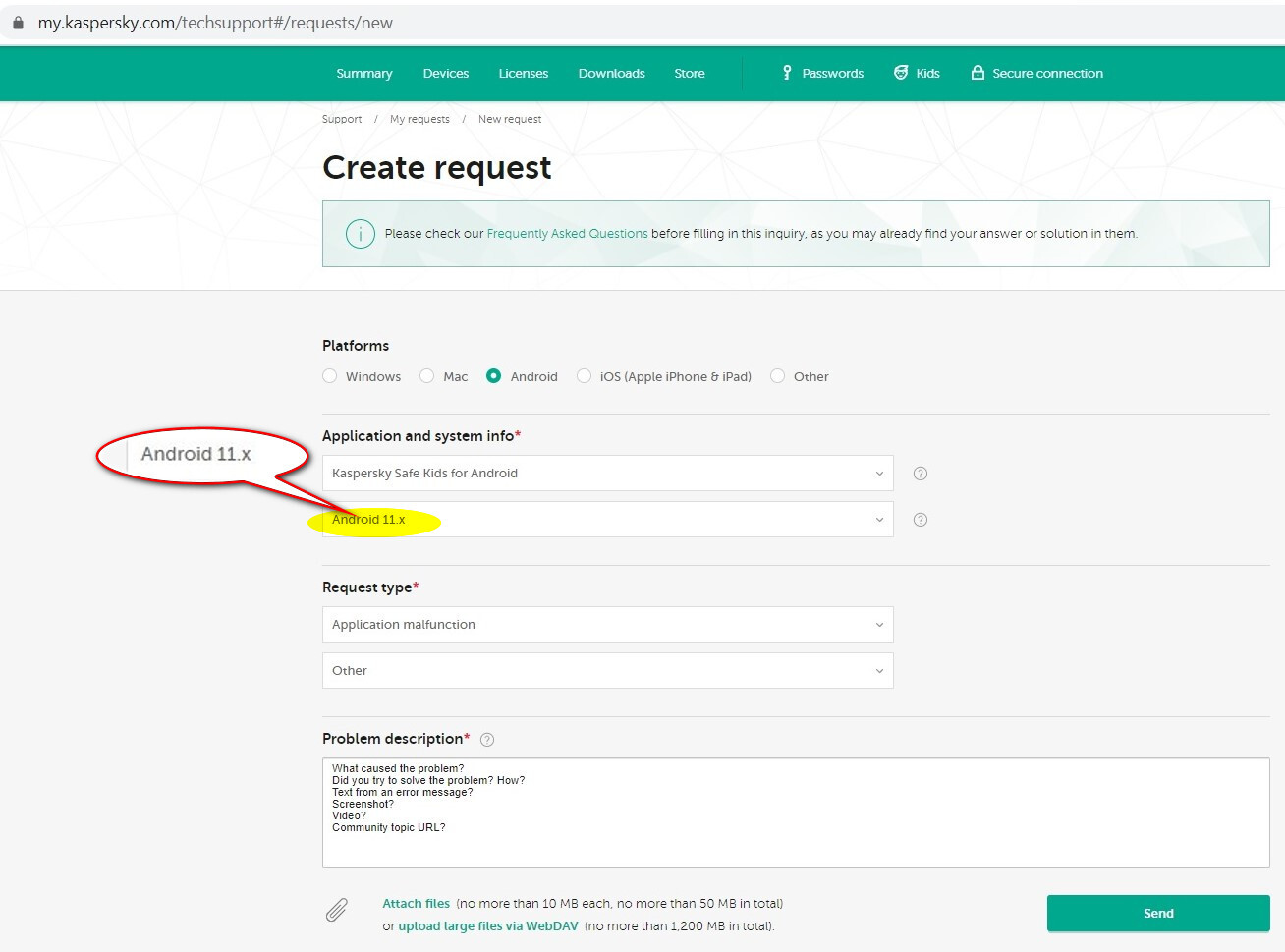Open help icon beside Android 11.x dropdown
This screenshot has height=952, width=1285.
point(921,520)
